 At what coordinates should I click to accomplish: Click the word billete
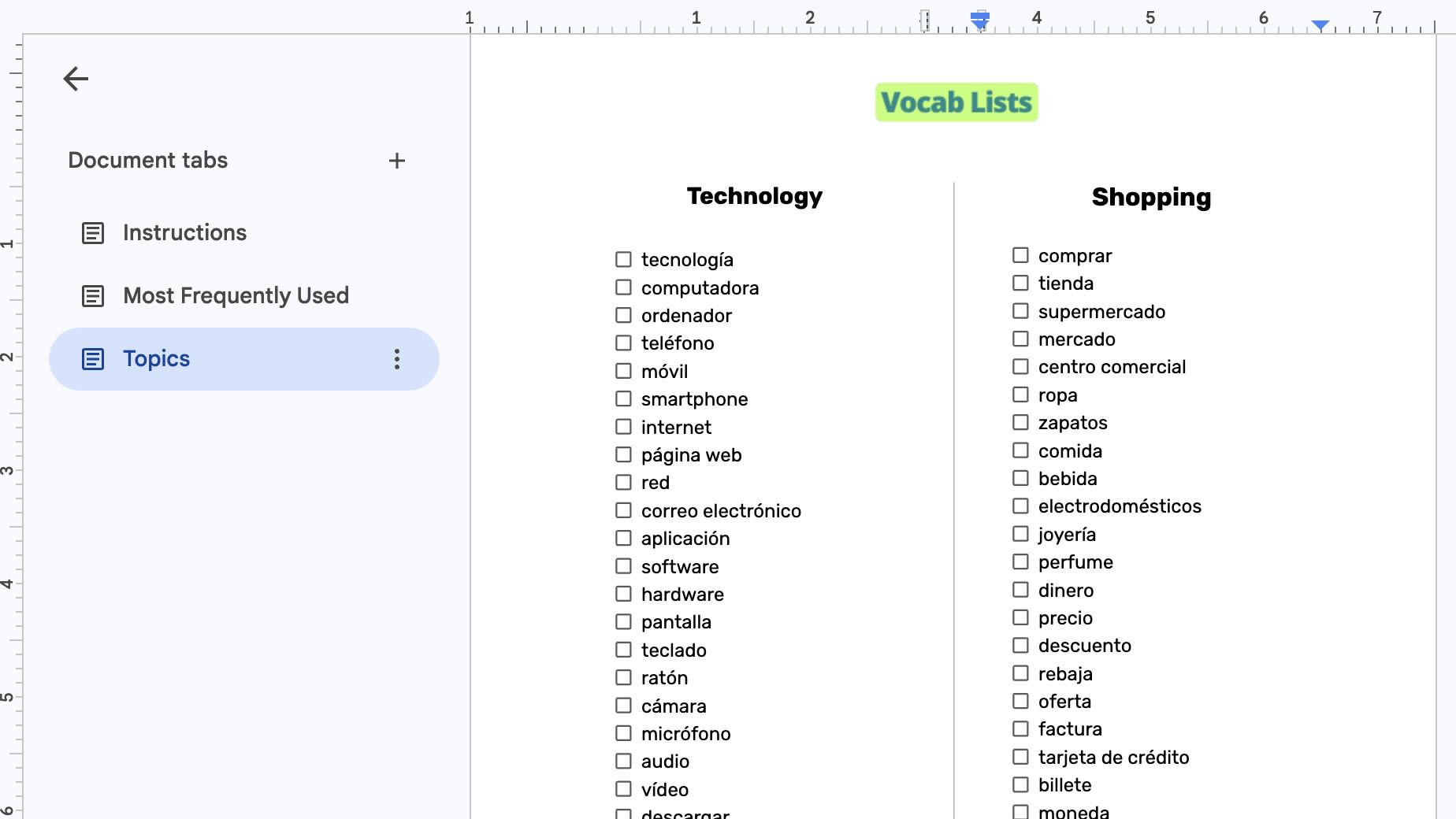(x=1064, y=785)
